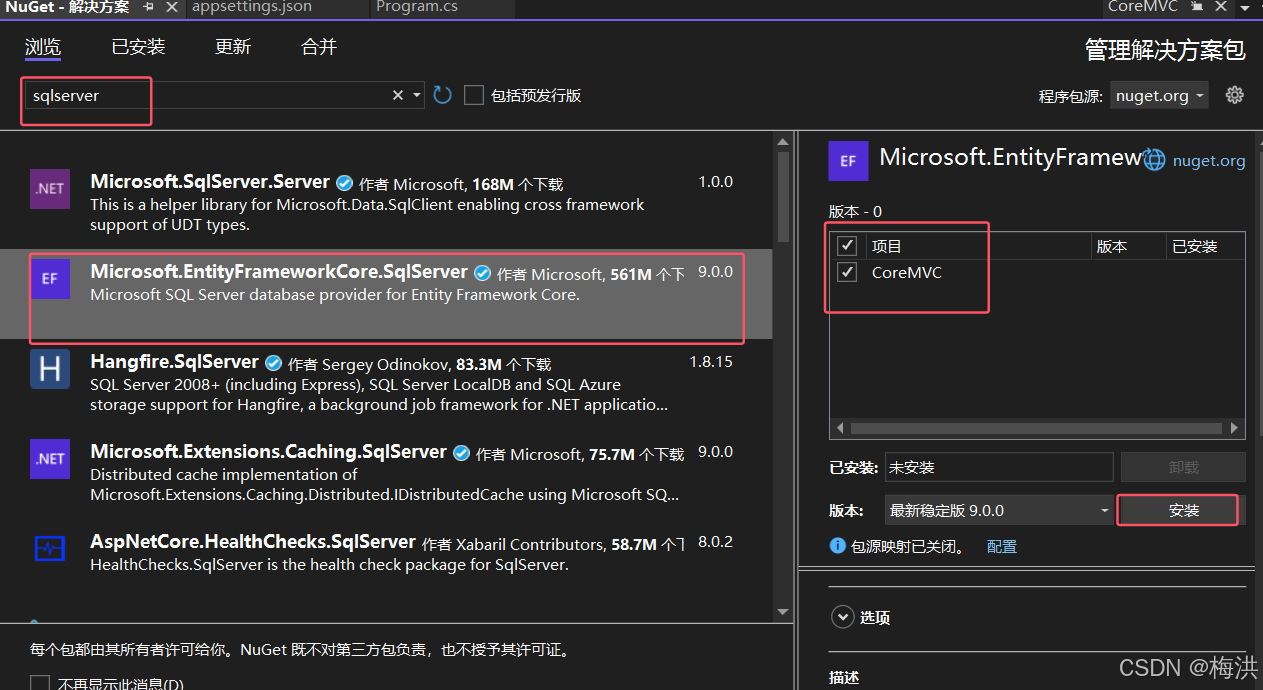Click the 卸载 uninstall button
Screen dimensions: 1263x690
1183,467
